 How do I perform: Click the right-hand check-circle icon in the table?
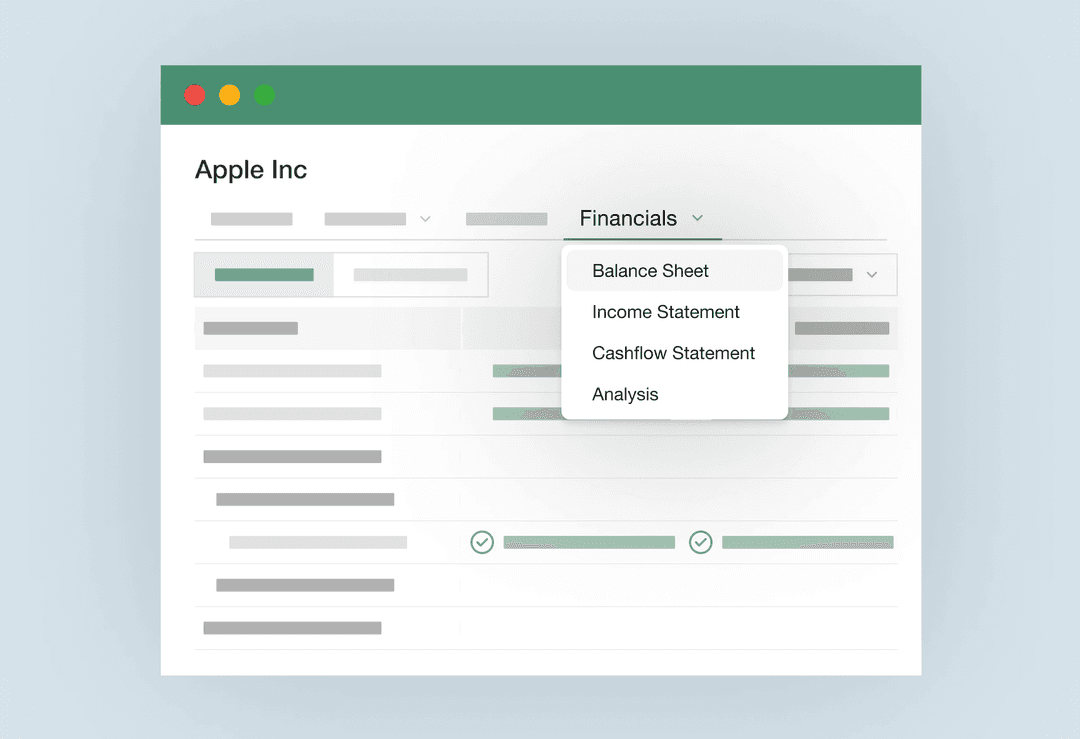(x=700, y=543)
